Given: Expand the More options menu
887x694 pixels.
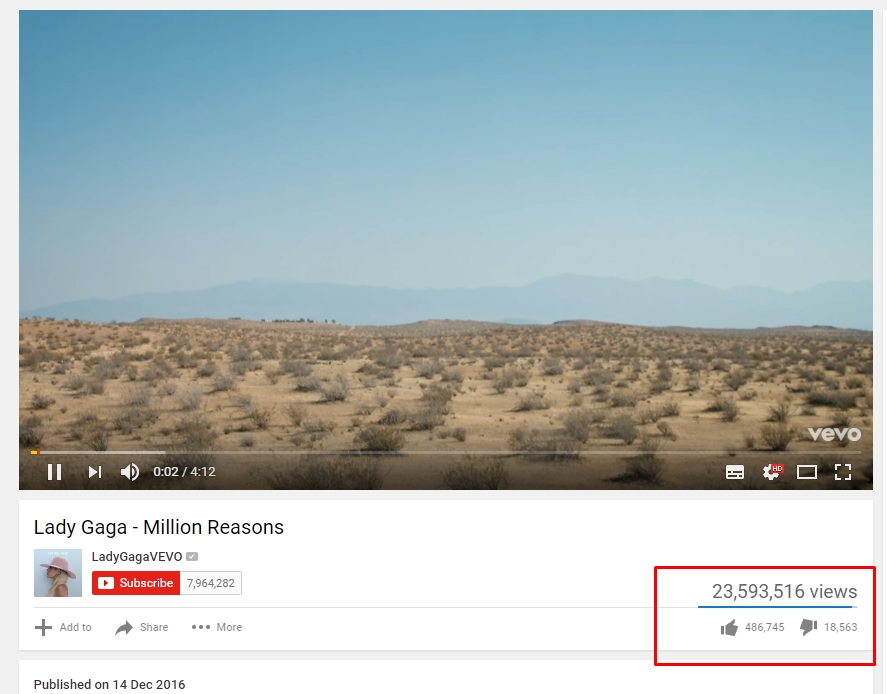Looking at the screenshot, I should tap(217, 627).
